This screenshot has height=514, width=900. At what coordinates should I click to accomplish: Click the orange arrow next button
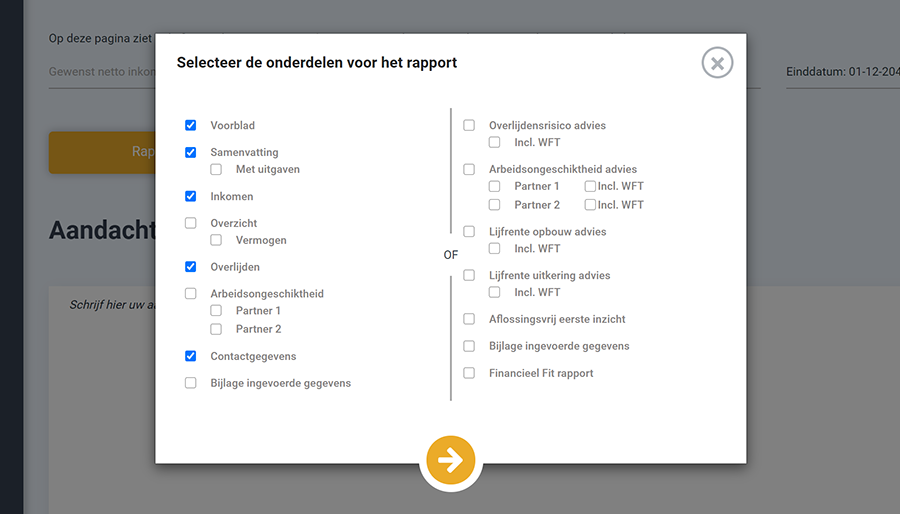pos(451,460)
